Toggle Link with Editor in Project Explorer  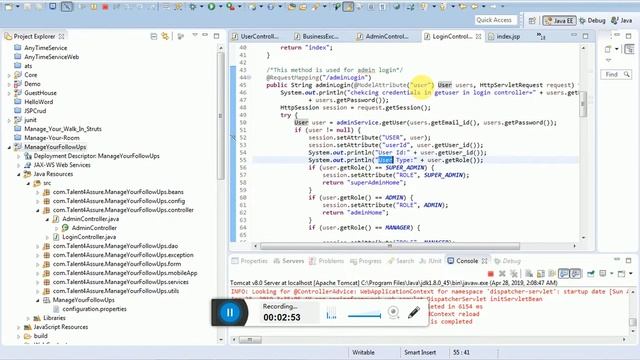[165, 36]
